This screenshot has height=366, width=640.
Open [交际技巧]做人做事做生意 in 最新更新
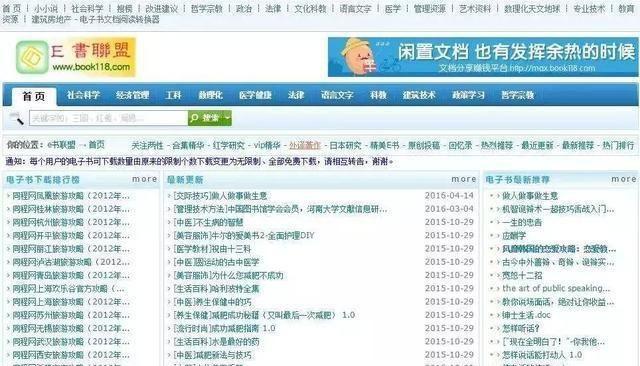point(220,196)
